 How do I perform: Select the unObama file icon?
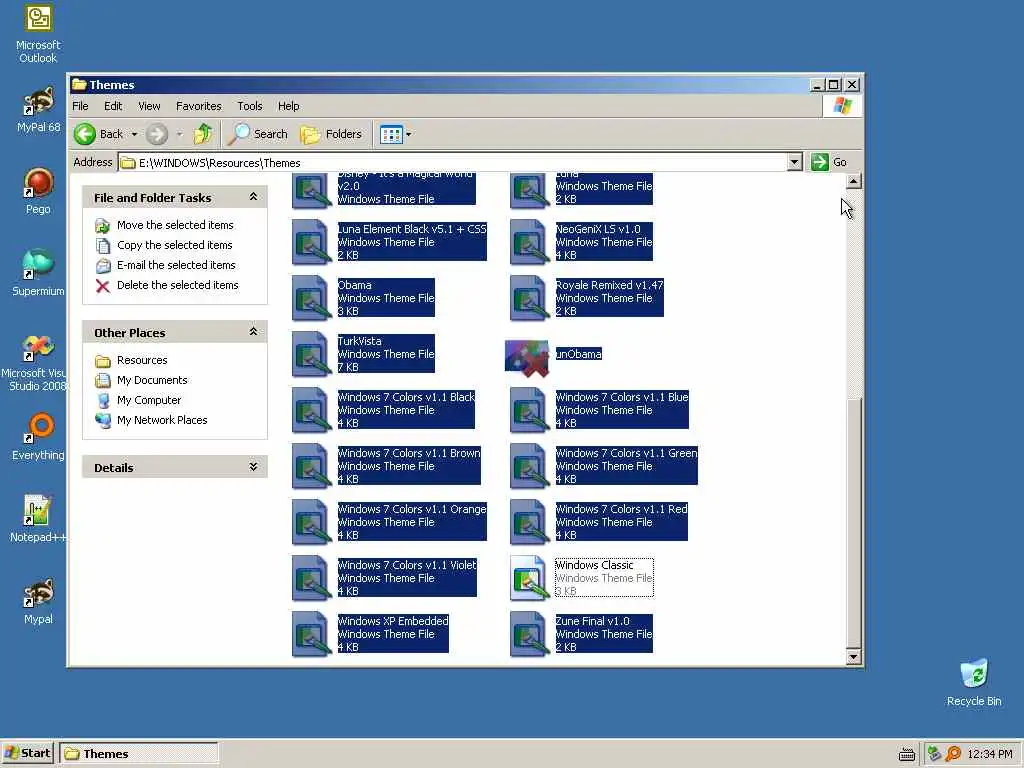pos(528,358)
